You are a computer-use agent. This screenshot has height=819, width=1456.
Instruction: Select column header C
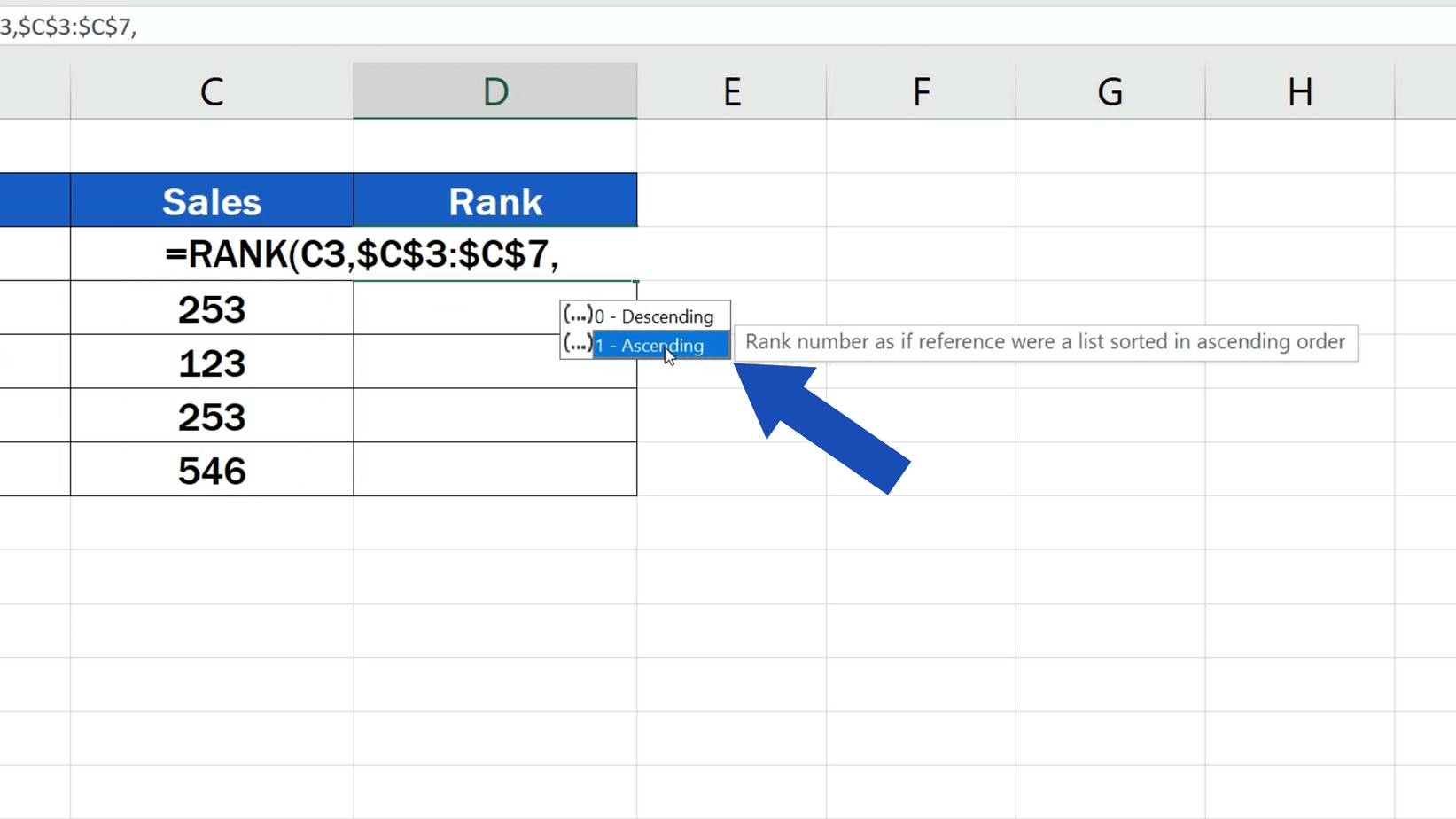click(212, 90)
